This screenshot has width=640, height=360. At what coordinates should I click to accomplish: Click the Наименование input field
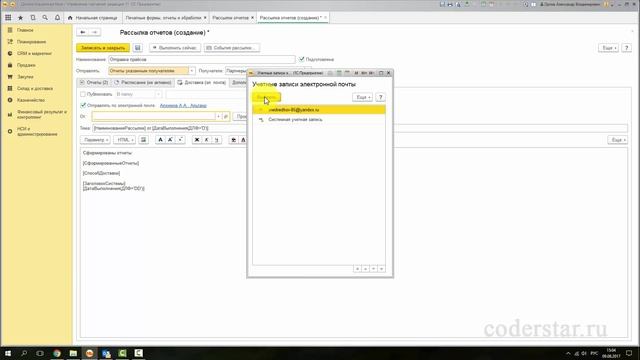[x=202, y=60]
